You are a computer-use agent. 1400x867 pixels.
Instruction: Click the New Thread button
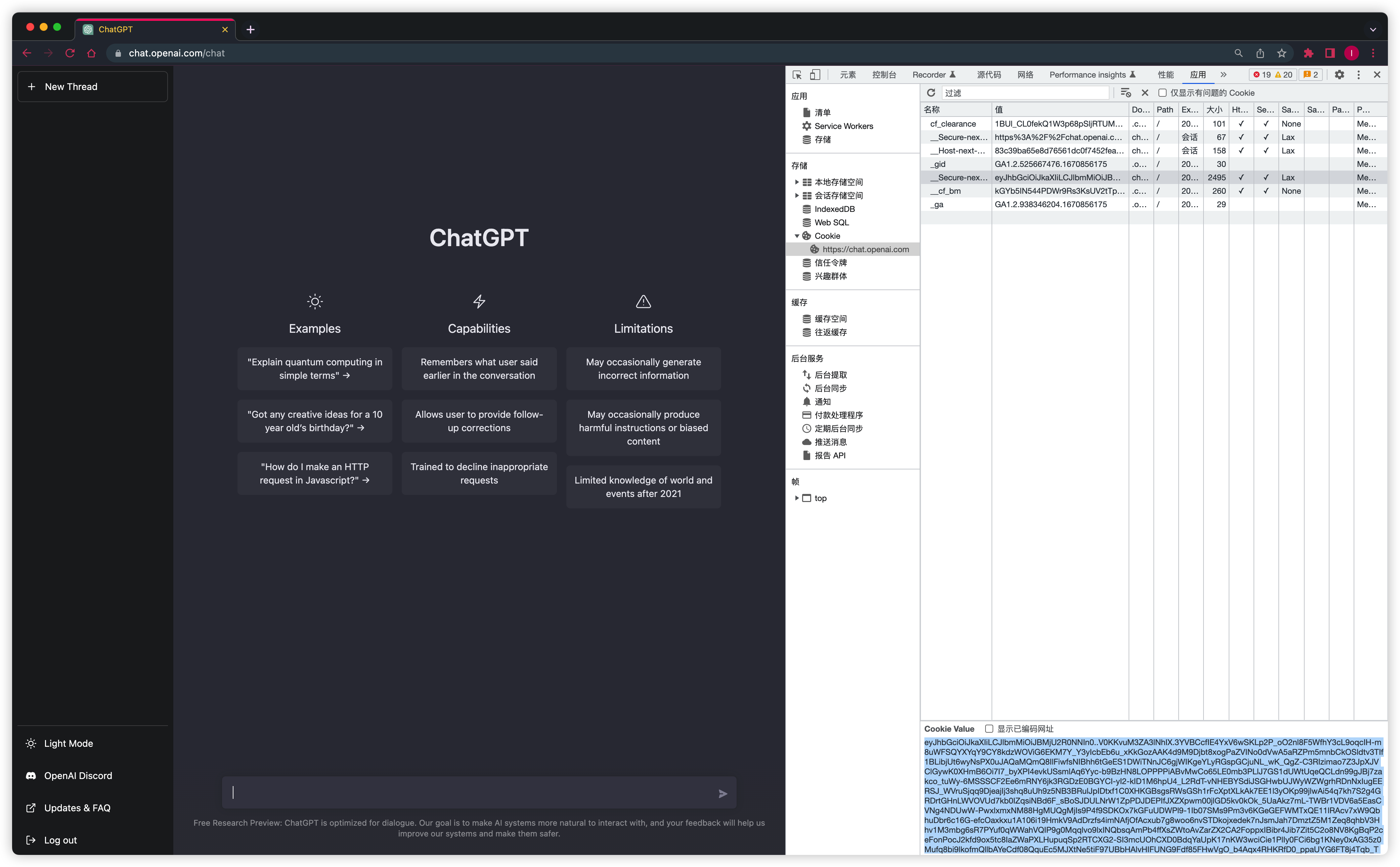92,87
